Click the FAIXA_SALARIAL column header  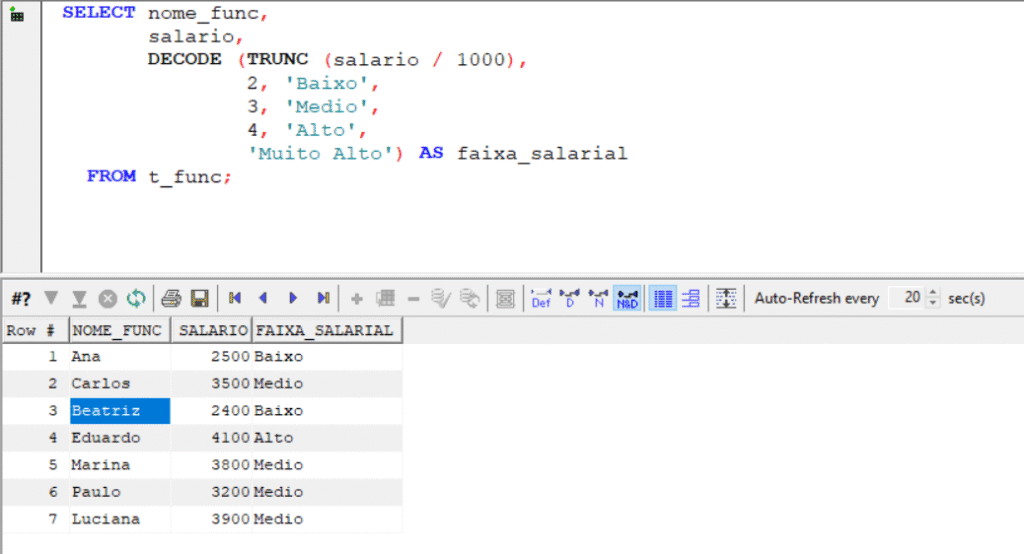pos(326,330)
